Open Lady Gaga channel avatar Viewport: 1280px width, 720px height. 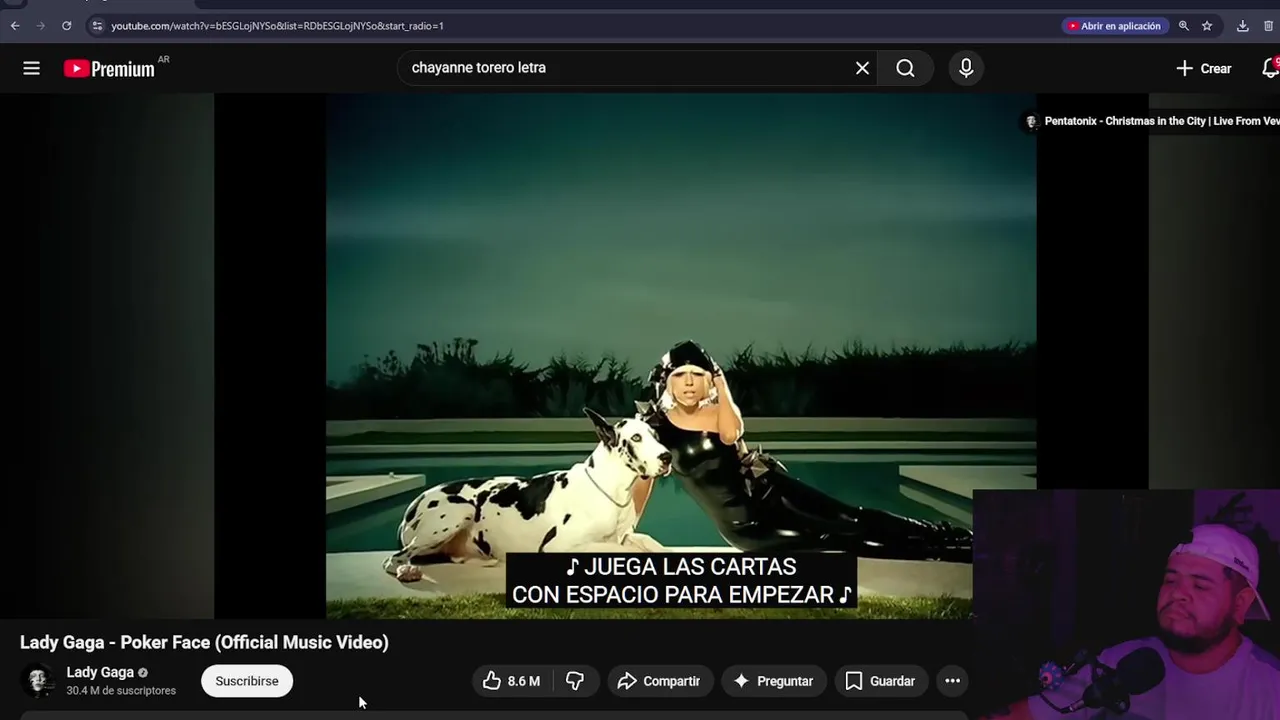click(39, 681)
